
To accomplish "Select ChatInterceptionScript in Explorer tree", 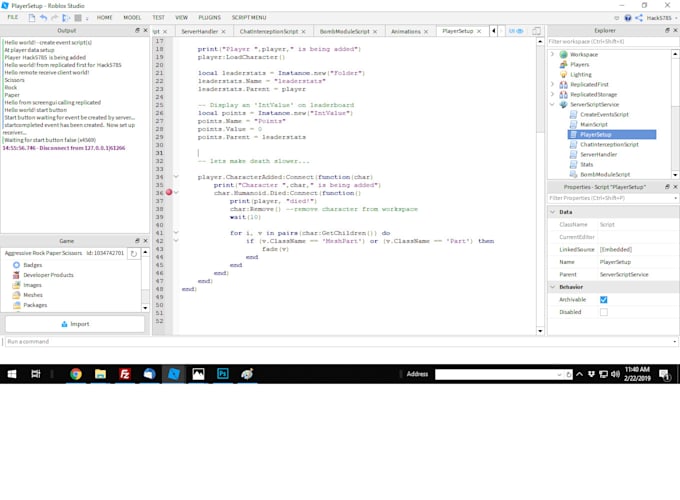I will point(609,144).
